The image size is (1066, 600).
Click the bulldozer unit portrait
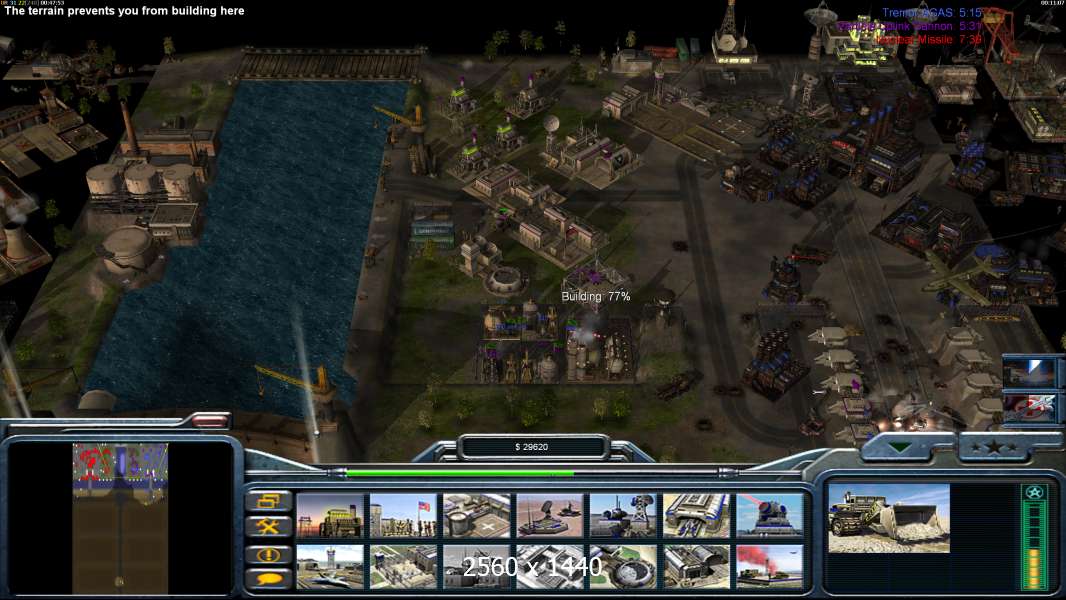pyautogui.click(x=889, y=518)
